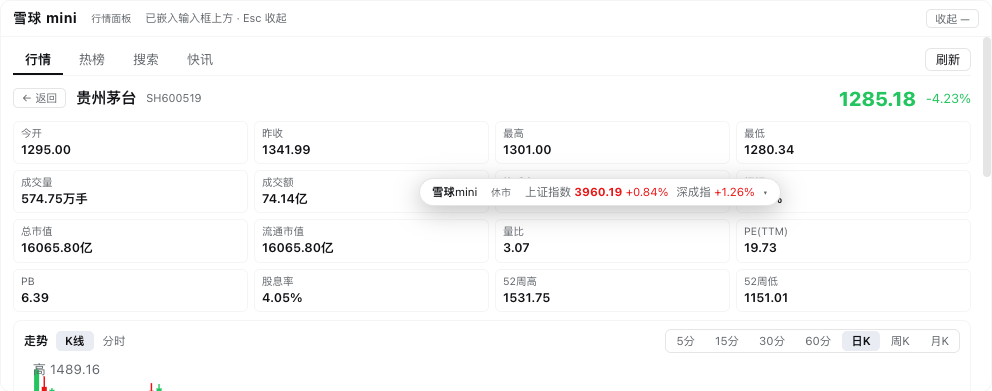Open the 搜索 tab
992x391 pixels.
coord(146,60)
